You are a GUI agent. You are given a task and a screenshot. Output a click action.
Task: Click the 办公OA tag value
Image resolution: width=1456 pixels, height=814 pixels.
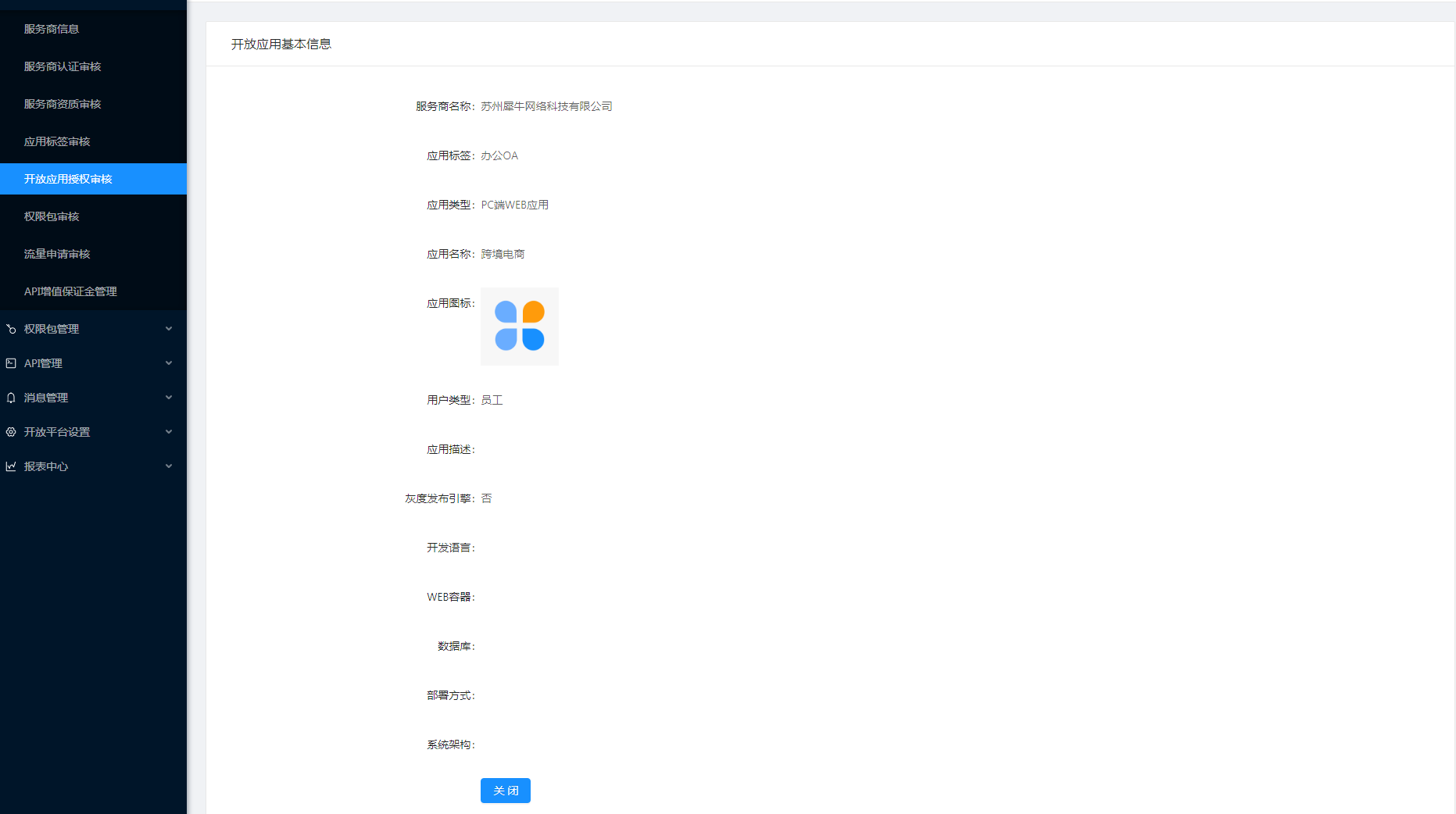pyautogui.click(x=499, y=155)
